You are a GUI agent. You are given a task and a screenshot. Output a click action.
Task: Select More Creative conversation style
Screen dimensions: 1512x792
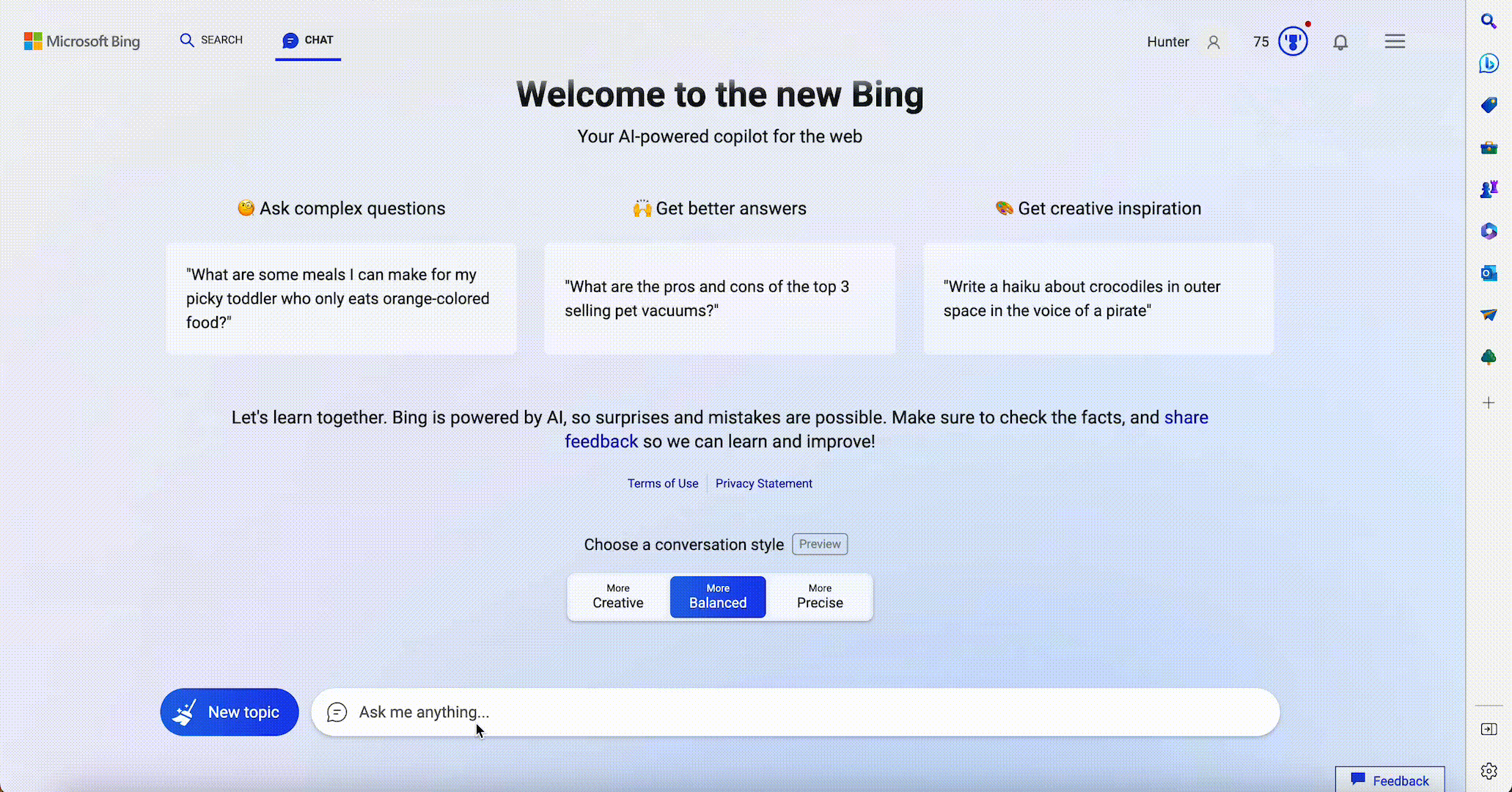pyautogui.click(x=618, y=597)
